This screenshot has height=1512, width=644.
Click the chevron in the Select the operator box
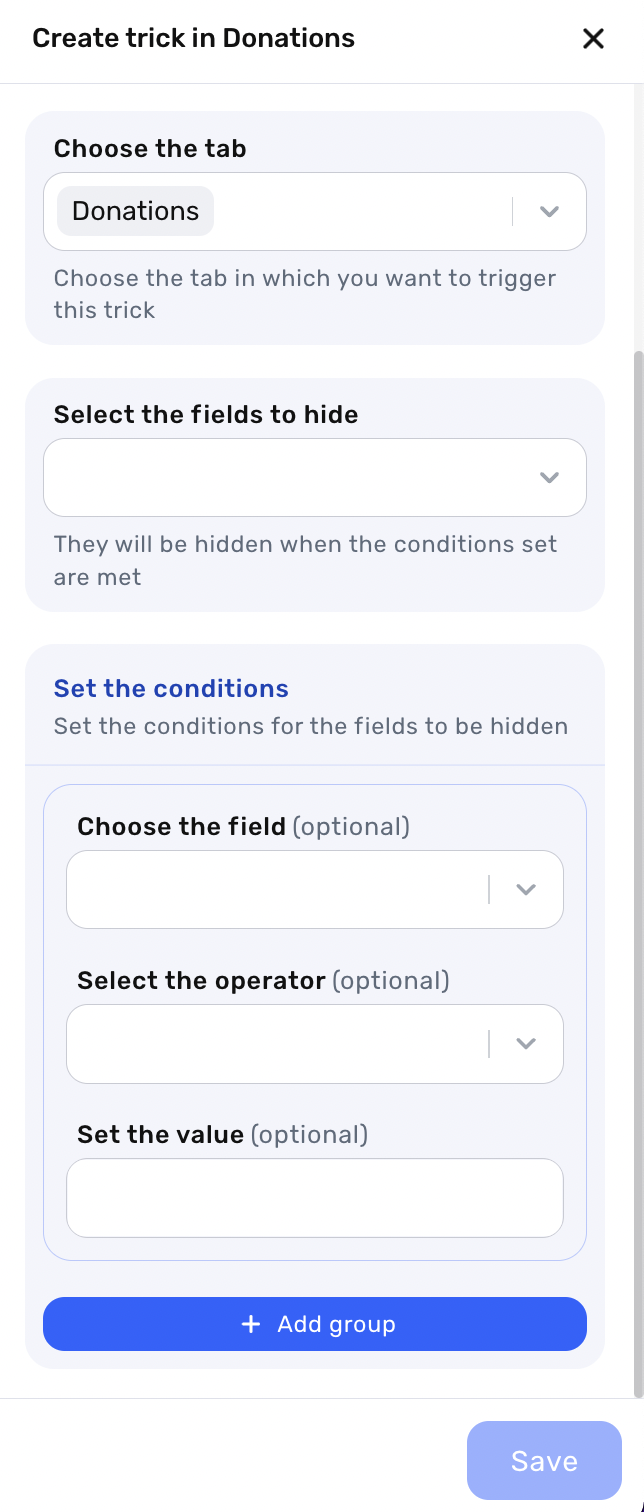click(526, 1044)
